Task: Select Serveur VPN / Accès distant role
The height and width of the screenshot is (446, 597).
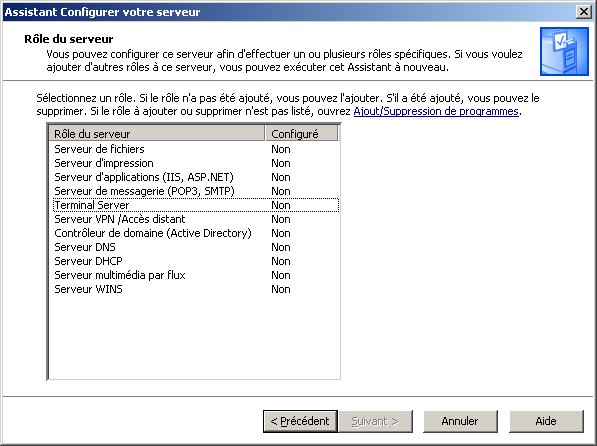Action: (195, 219)
